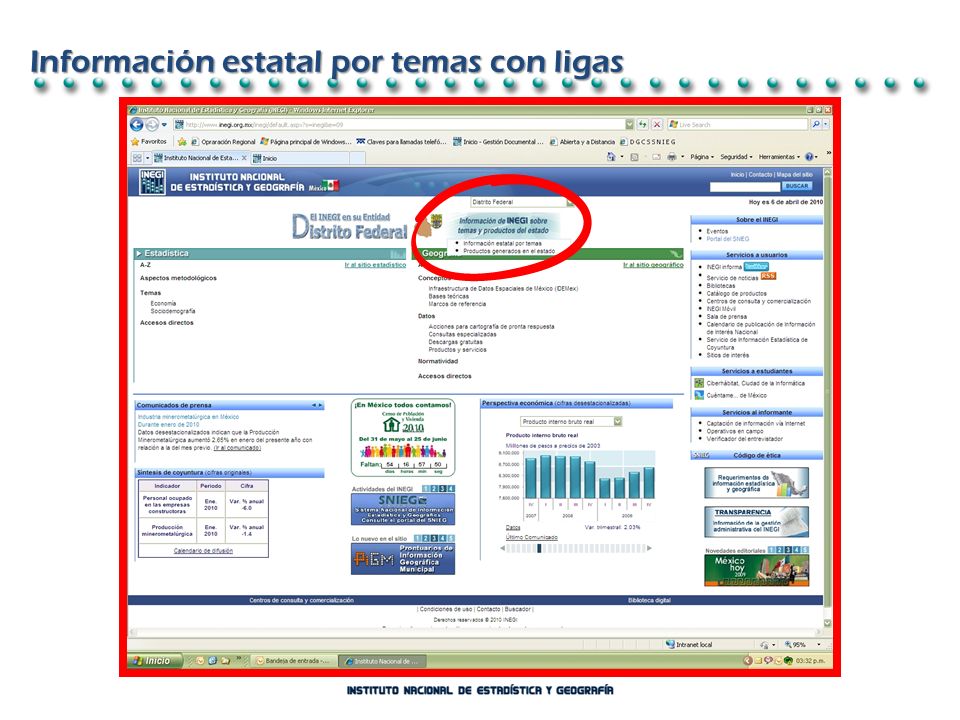Viewport: 960px width, 720px height.
Task: Open the address bar history dropdown arrow
Action: [629, 124]
